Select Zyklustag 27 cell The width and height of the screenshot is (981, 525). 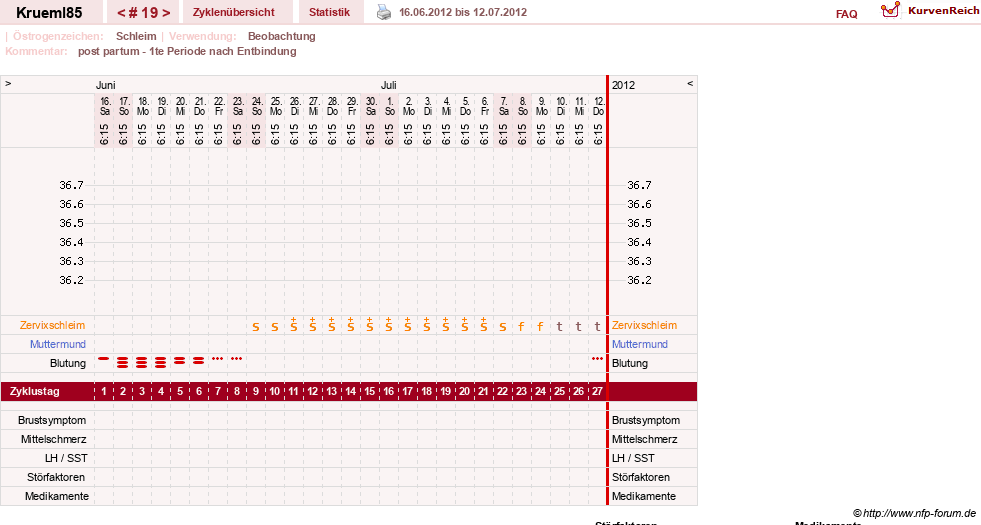pos(597,392)
